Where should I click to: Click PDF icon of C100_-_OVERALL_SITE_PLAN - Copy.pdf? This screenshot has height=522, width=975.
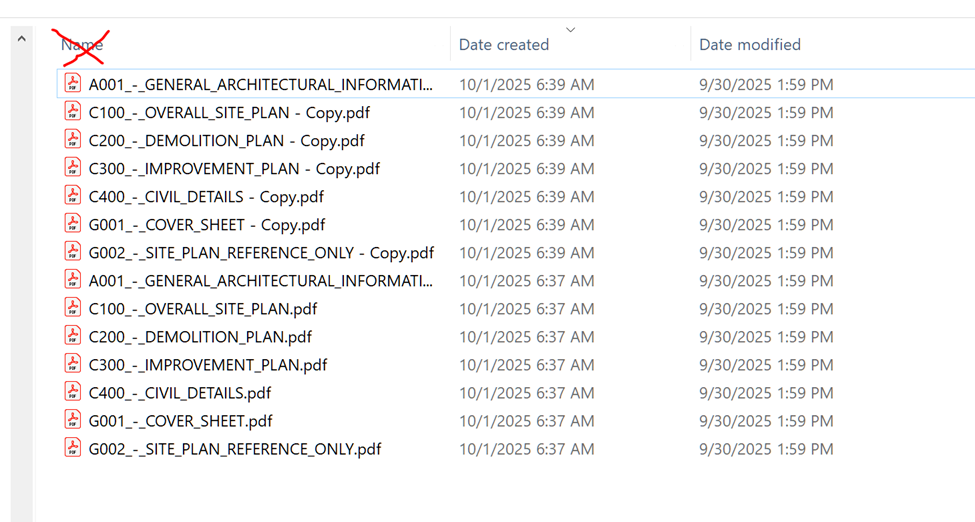73,112
